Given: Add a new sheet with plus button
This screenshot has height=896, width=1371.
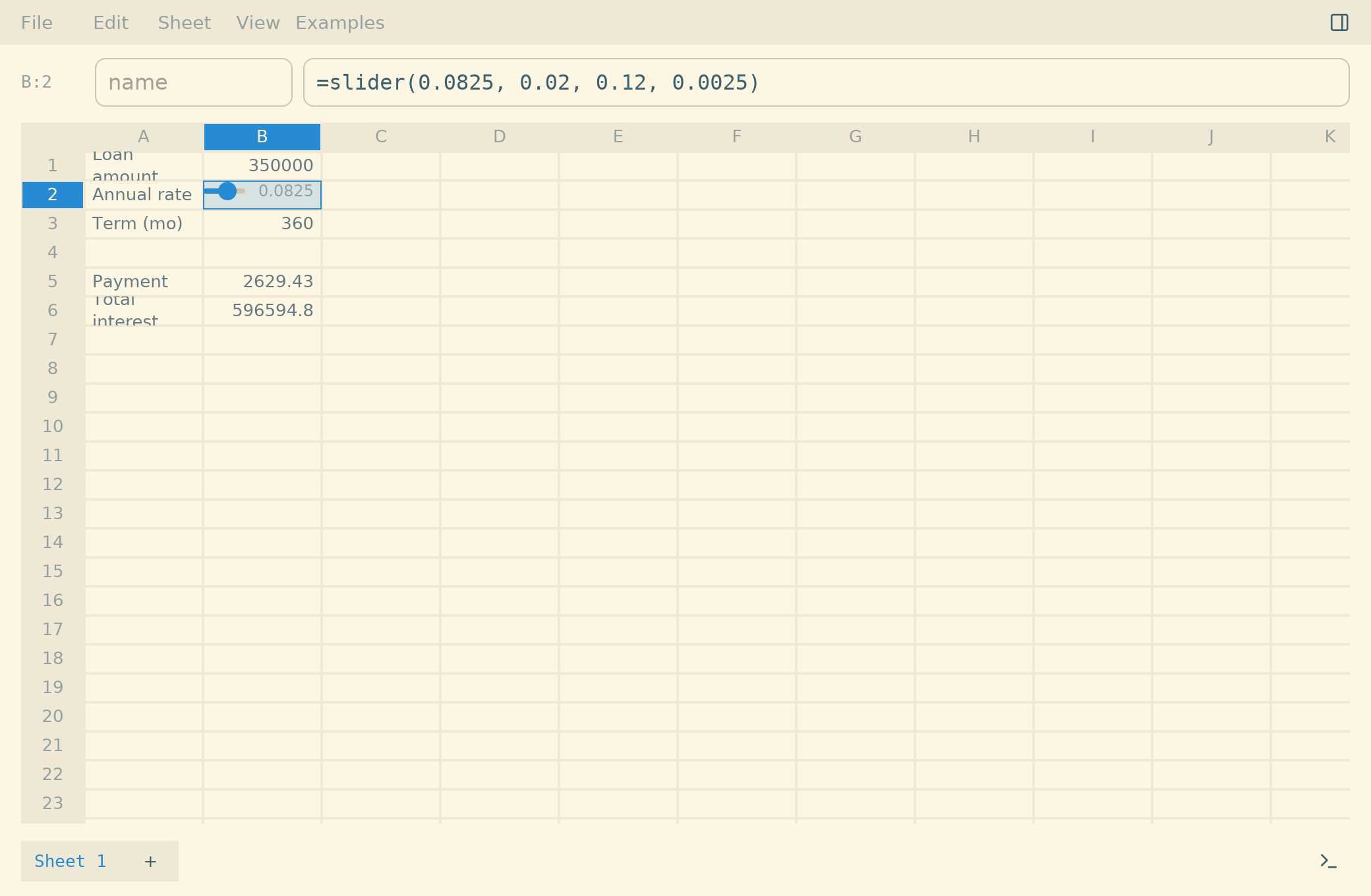Looking at the screenshot, I should (x=150, y=861).
